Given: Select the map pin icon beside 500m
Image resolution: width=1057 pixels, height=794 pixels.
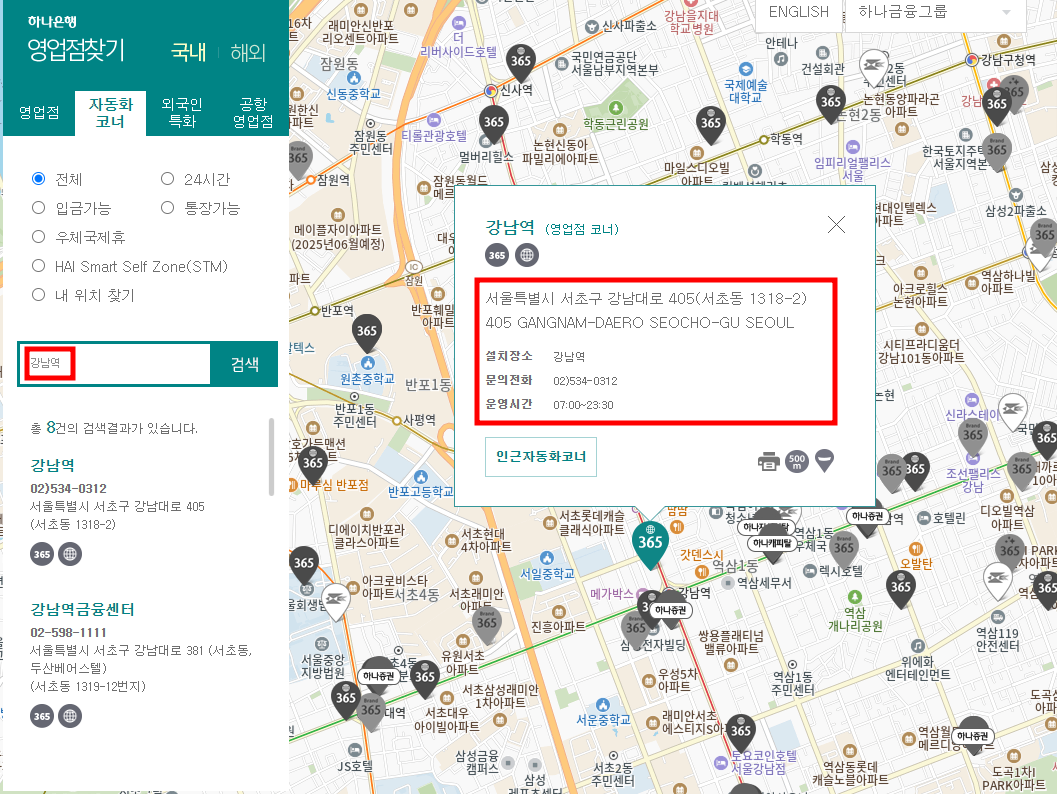Looking at the screenshot, I should point(825,461).
